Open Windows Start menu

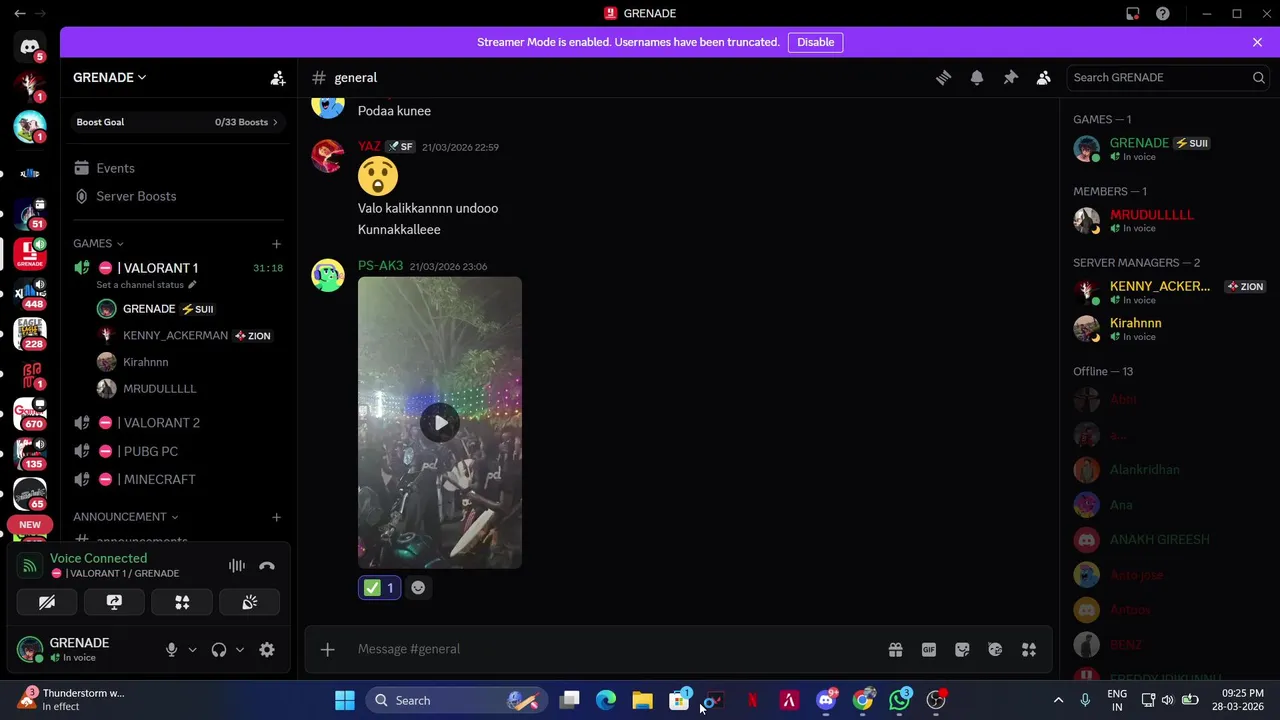pos(345,700)
